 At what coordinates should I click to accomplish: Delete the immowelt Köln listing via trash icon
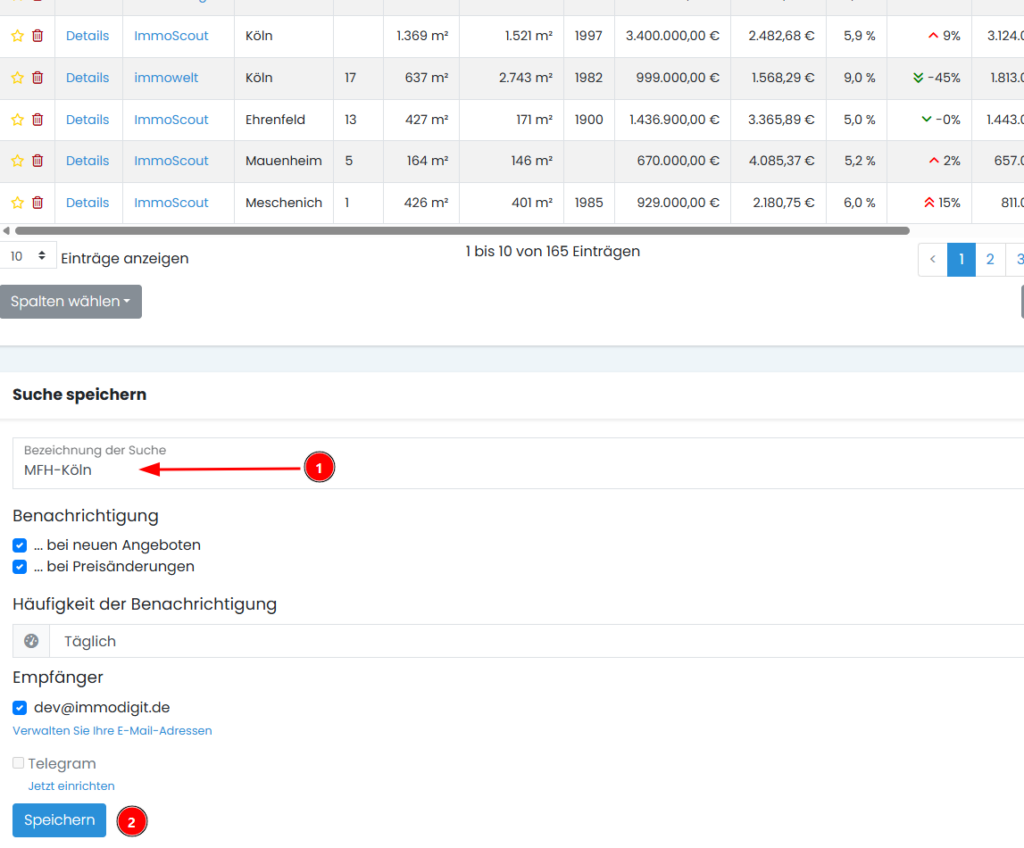(37, 78)
